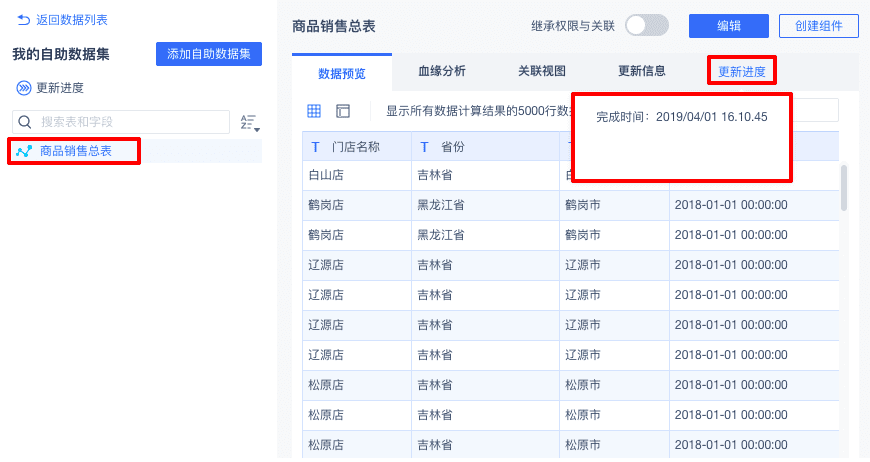Click the text type icon on 门店名称
Screen dimensions: 870x462
click(x=316, y=147)
